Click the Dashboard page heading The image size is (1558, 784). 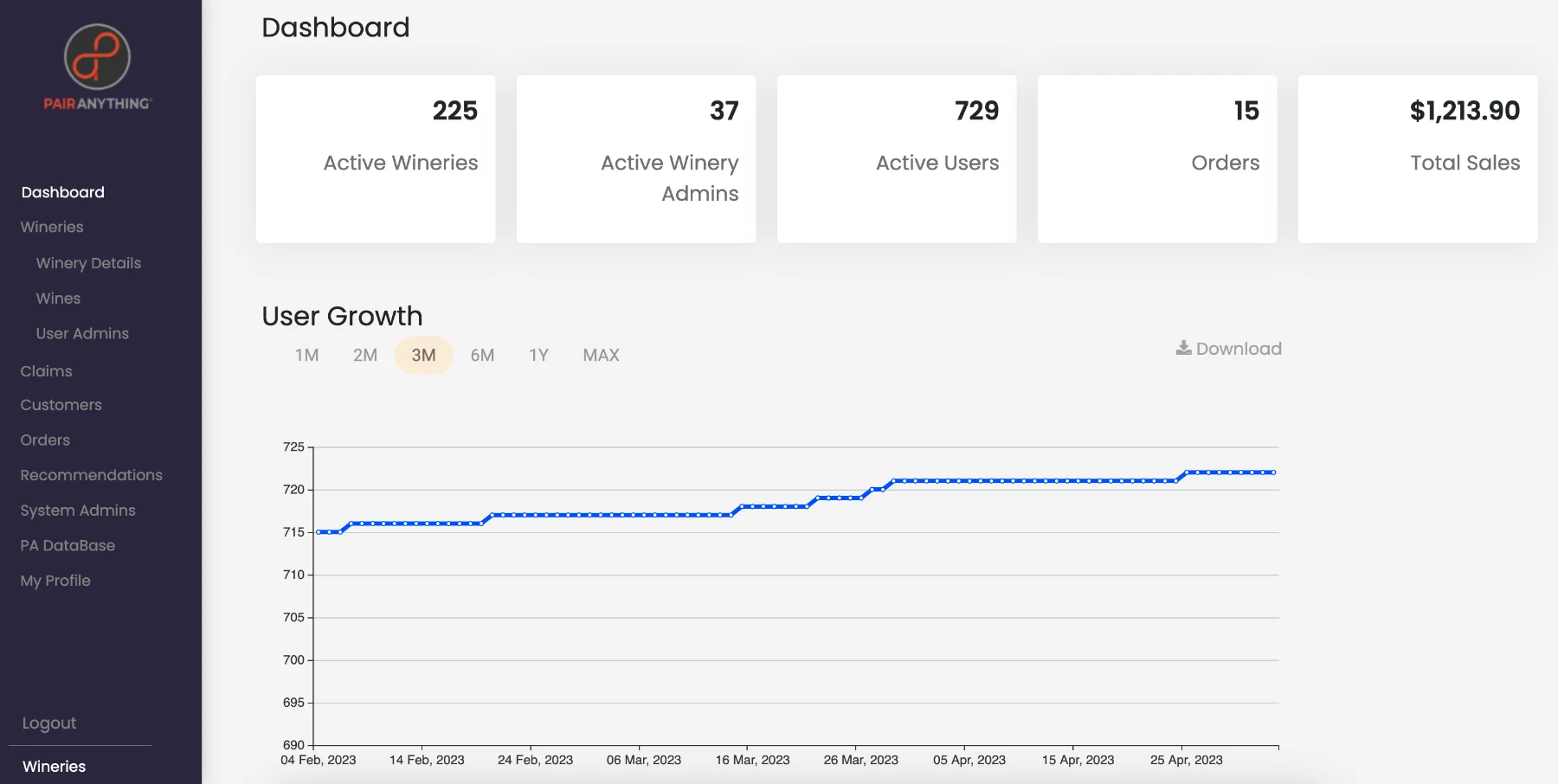pyautogui.click(x=336, y=28)
